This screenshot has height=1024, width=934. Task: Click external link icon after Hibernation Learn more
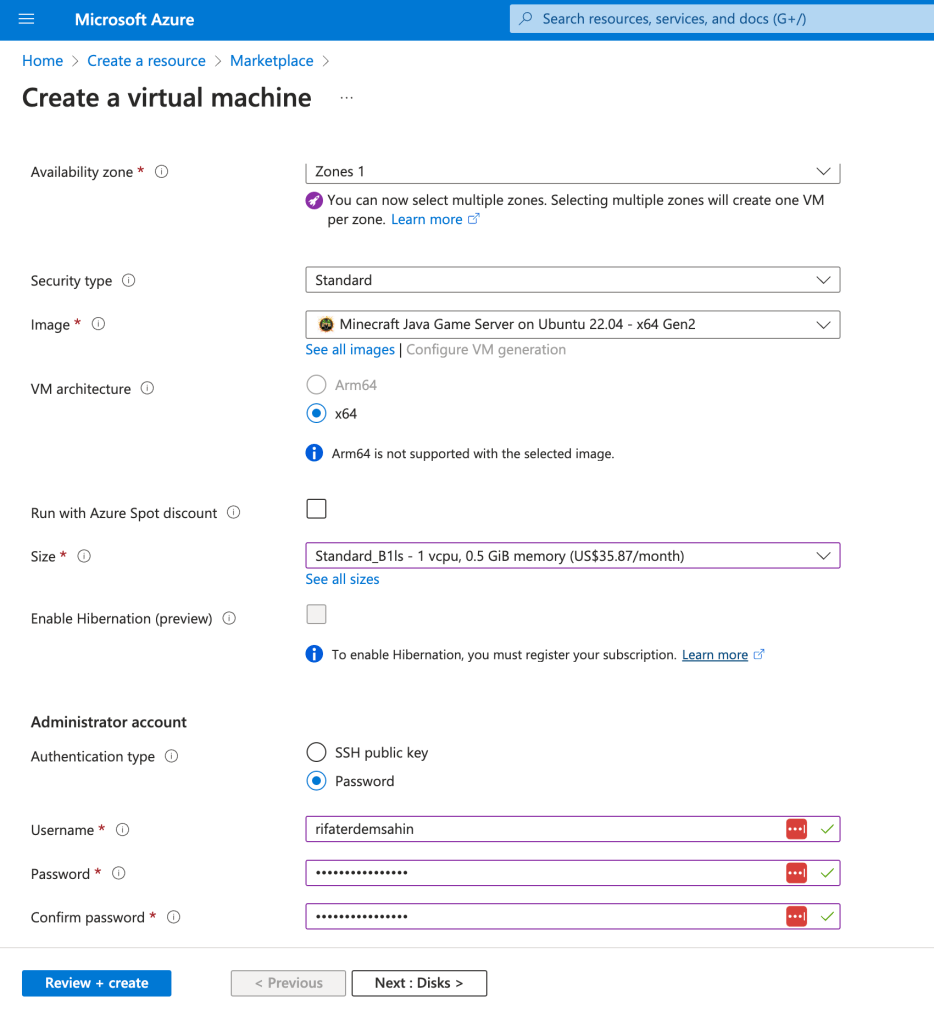click(758, 654)
